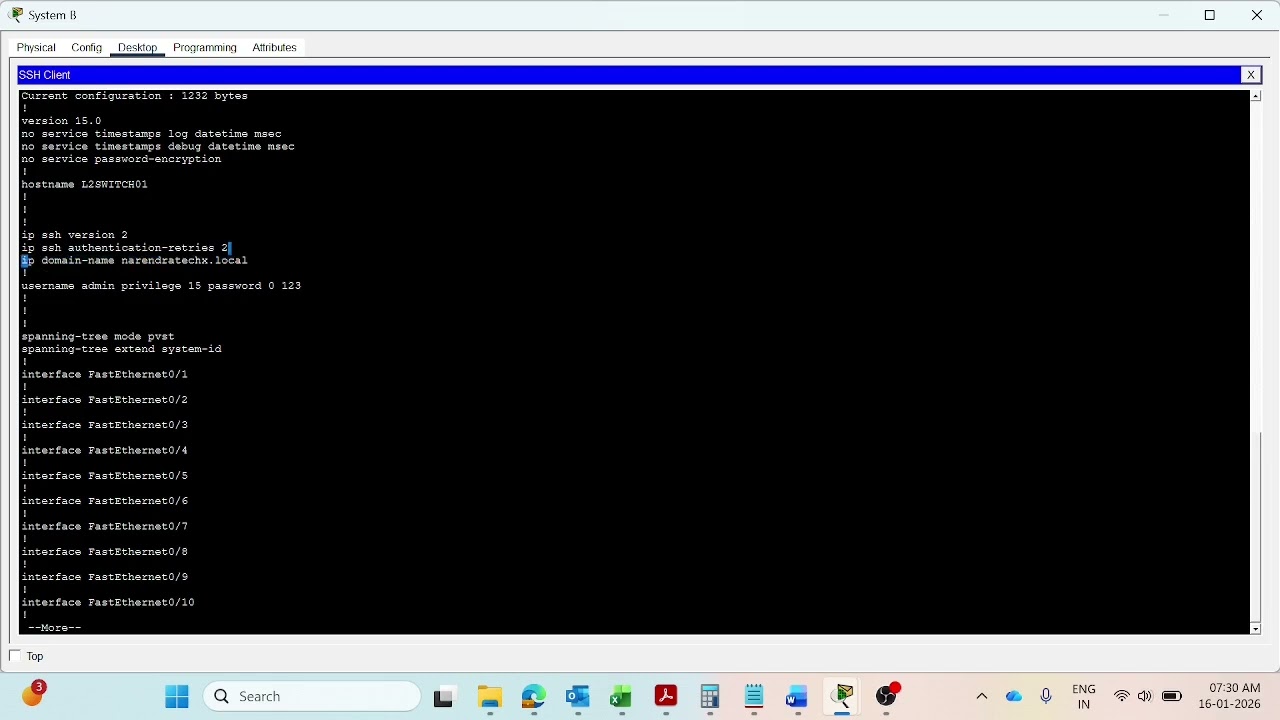Click the System B title bar icon

[x=15, y=15]
